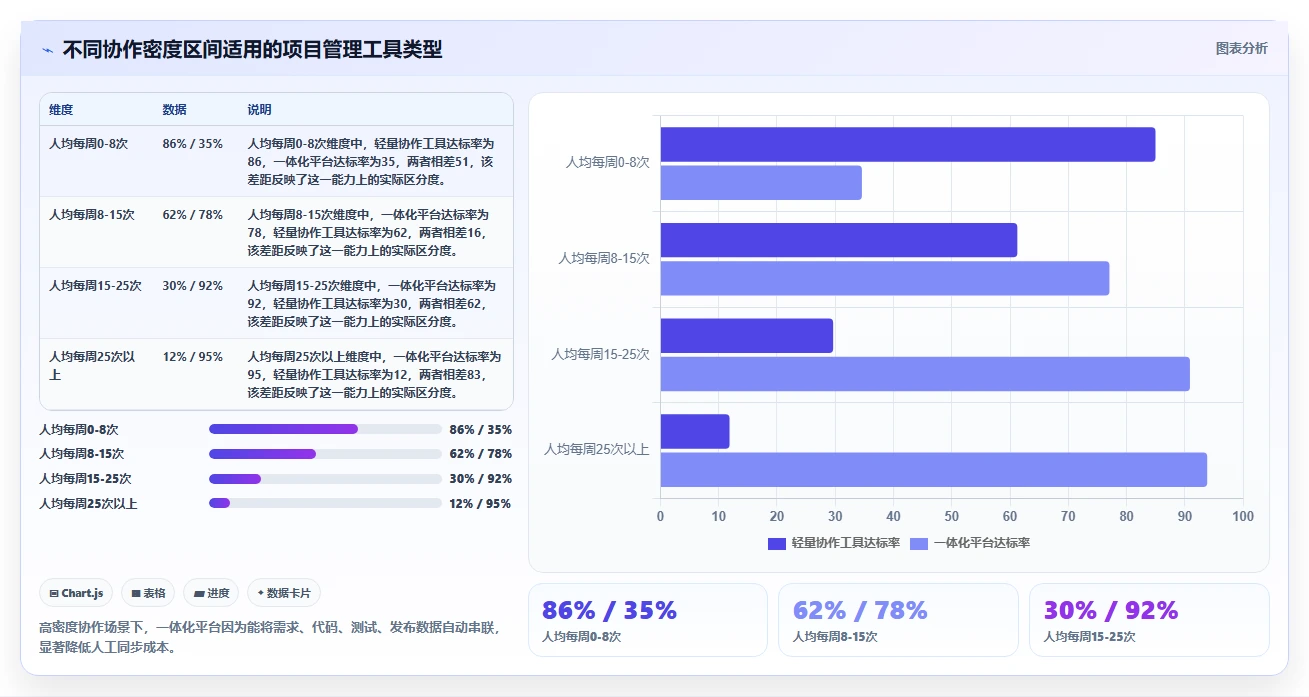Select the 说明 column header
This screenshot has height=697, width=1309.
[259, 110]
